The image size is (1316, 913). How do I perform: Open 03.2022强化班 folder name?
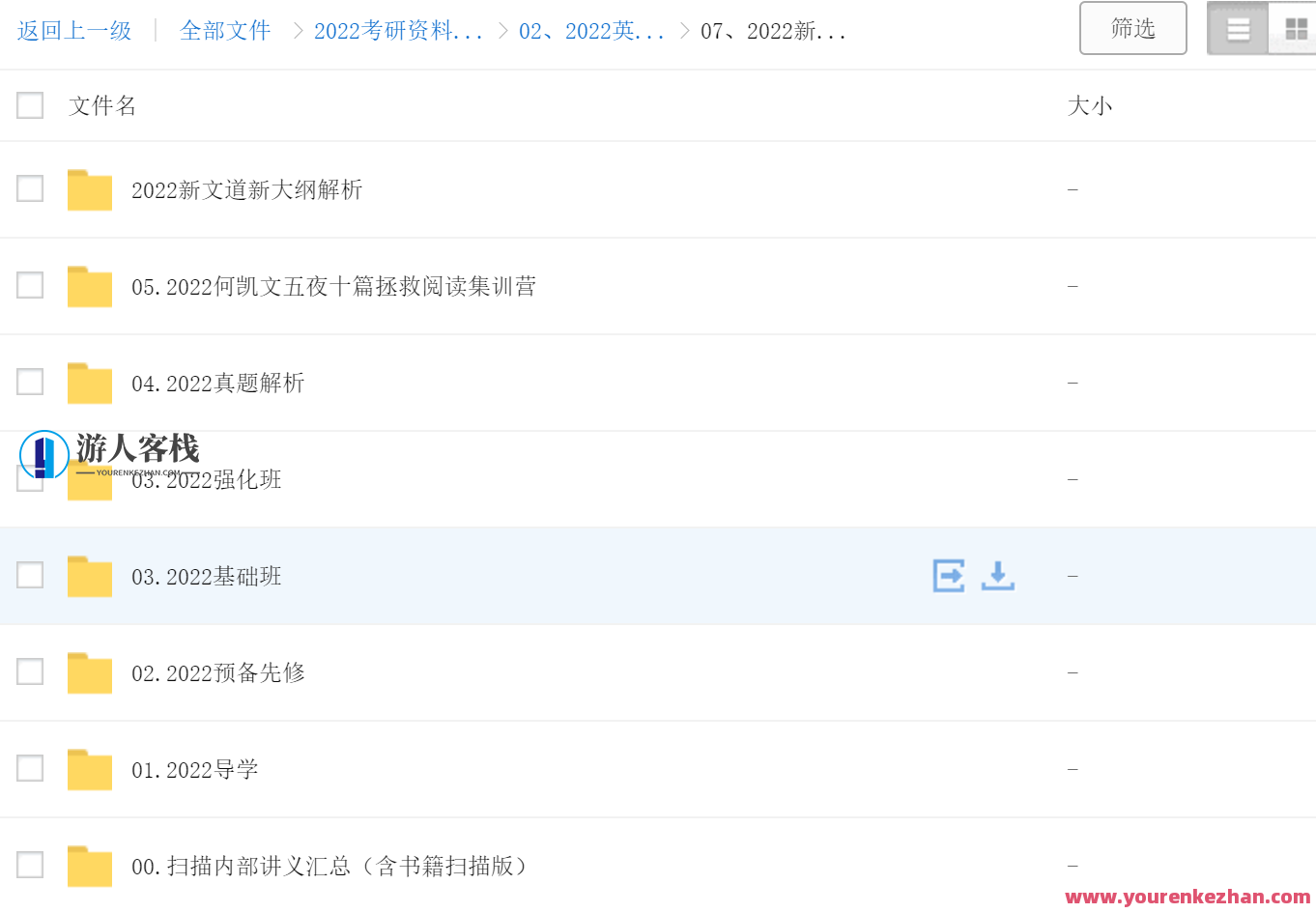point(207,480)
